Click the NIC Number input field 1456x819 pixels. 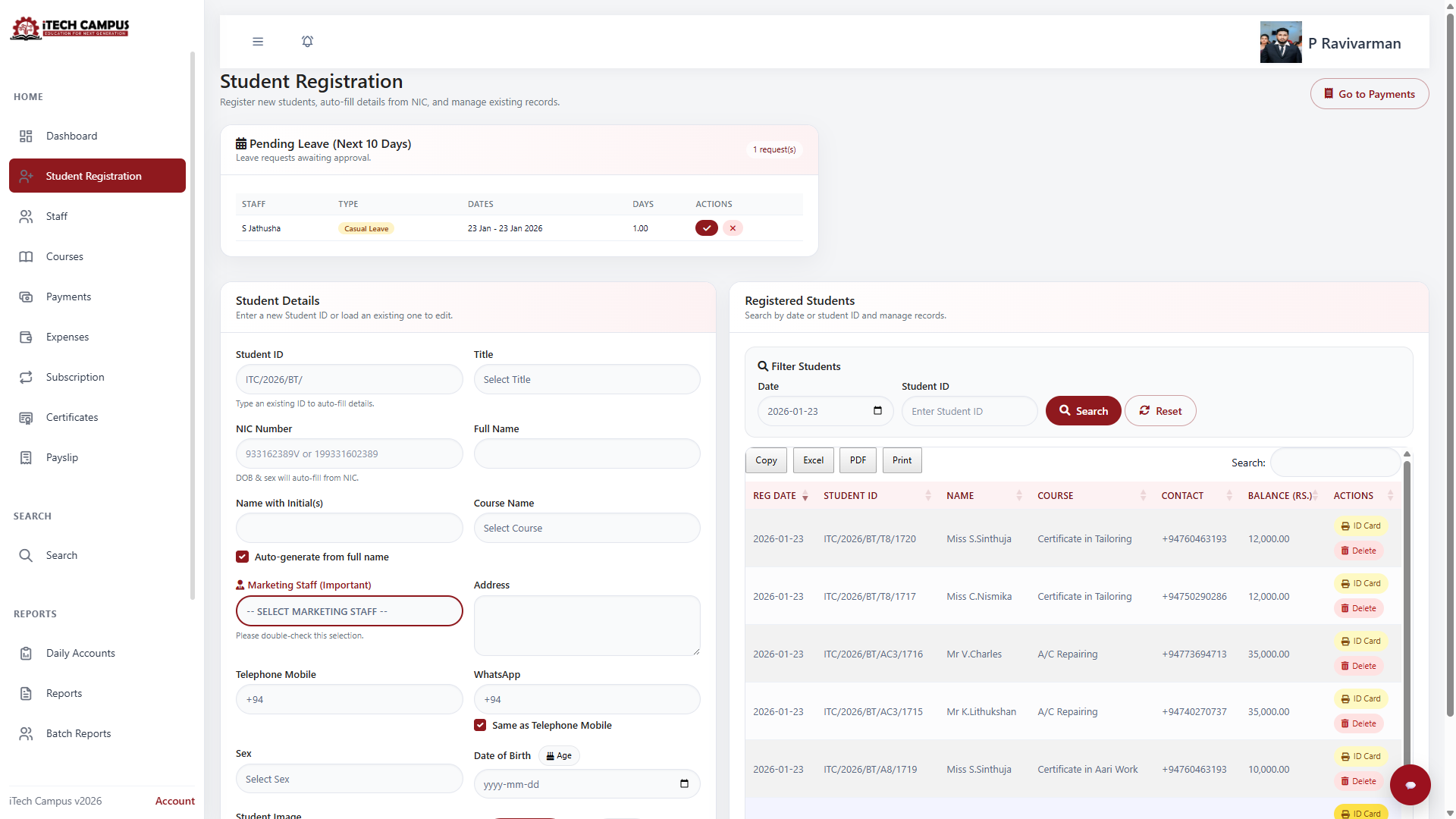pyautogui.click(x=349, y=453)
